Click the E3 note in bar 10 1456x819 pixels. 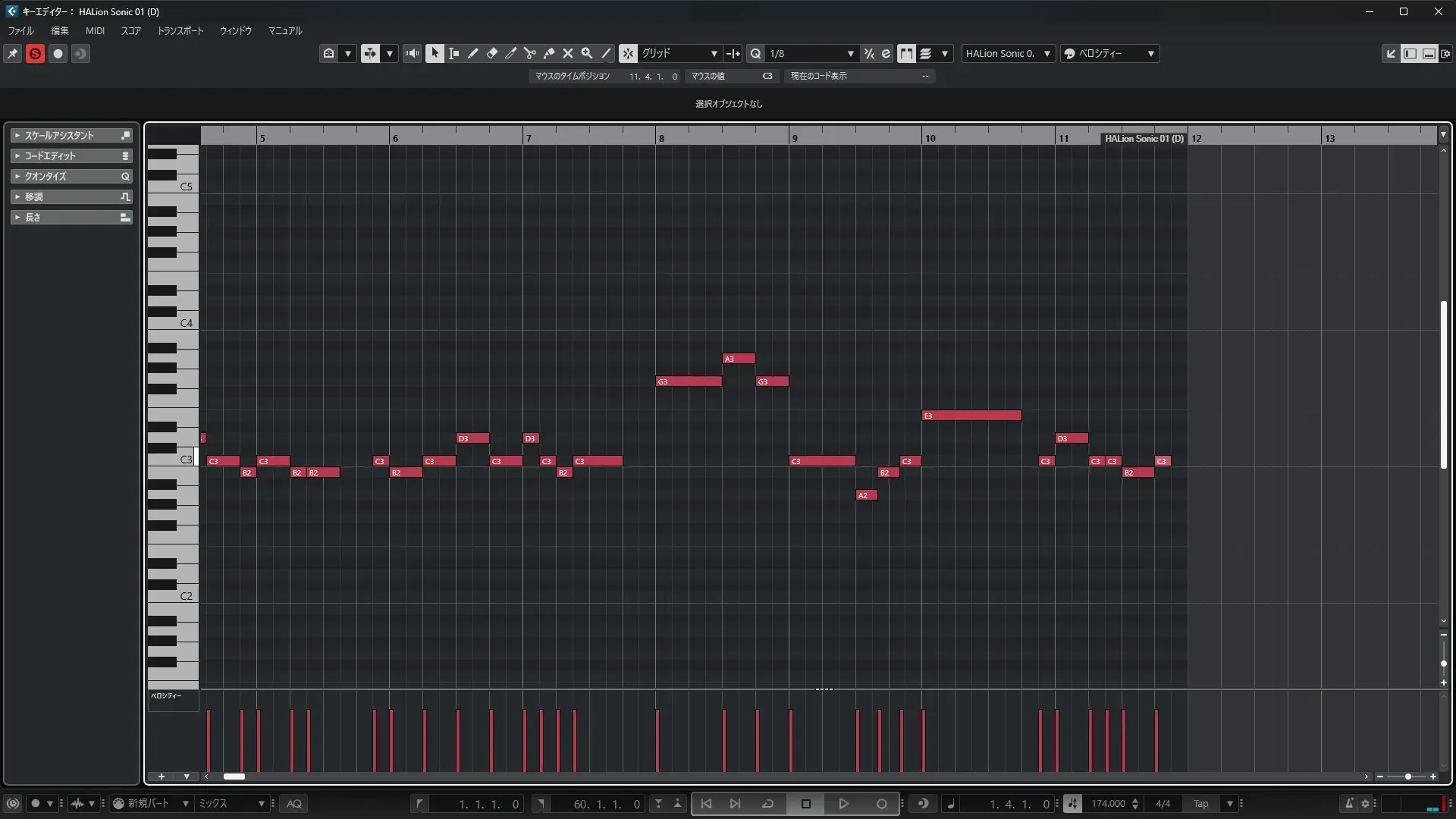tap(971, 416)
